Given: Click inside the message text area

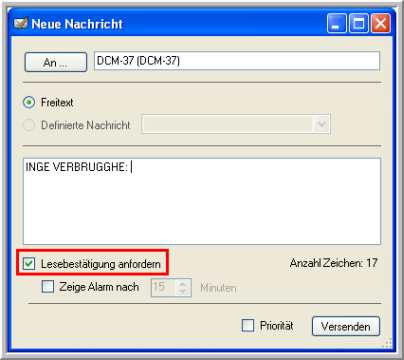Looking at the screenshot, I should [202, 201].
